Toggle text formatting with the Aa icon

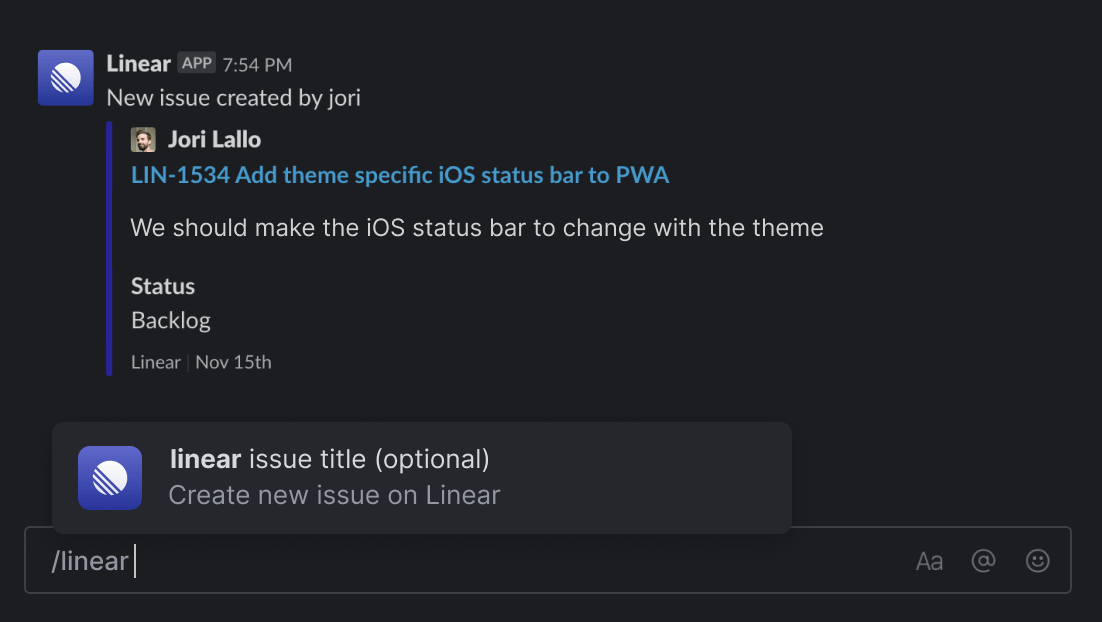pos(929,562)
